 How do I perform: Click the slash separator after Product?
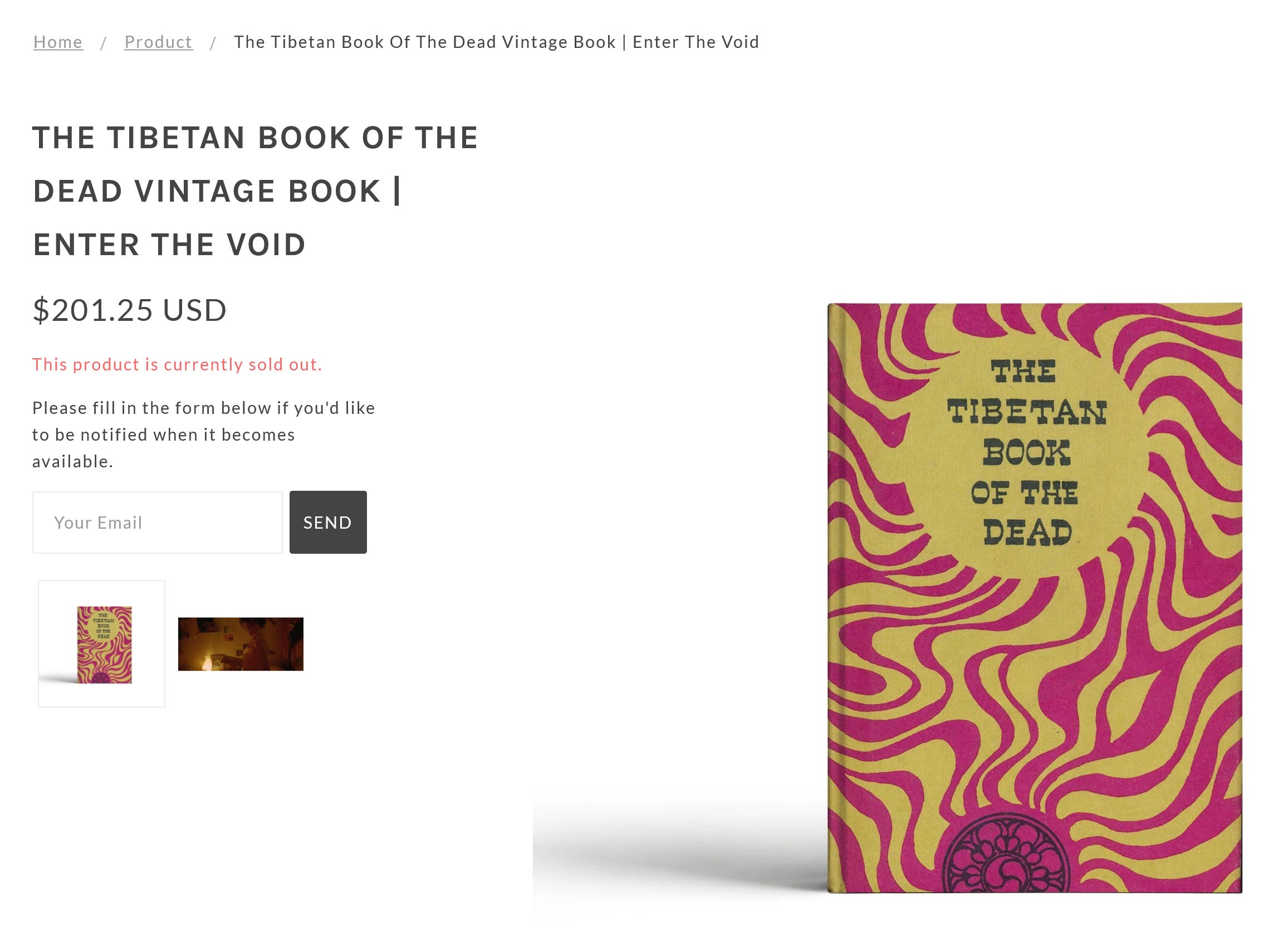tap(213, 43)
